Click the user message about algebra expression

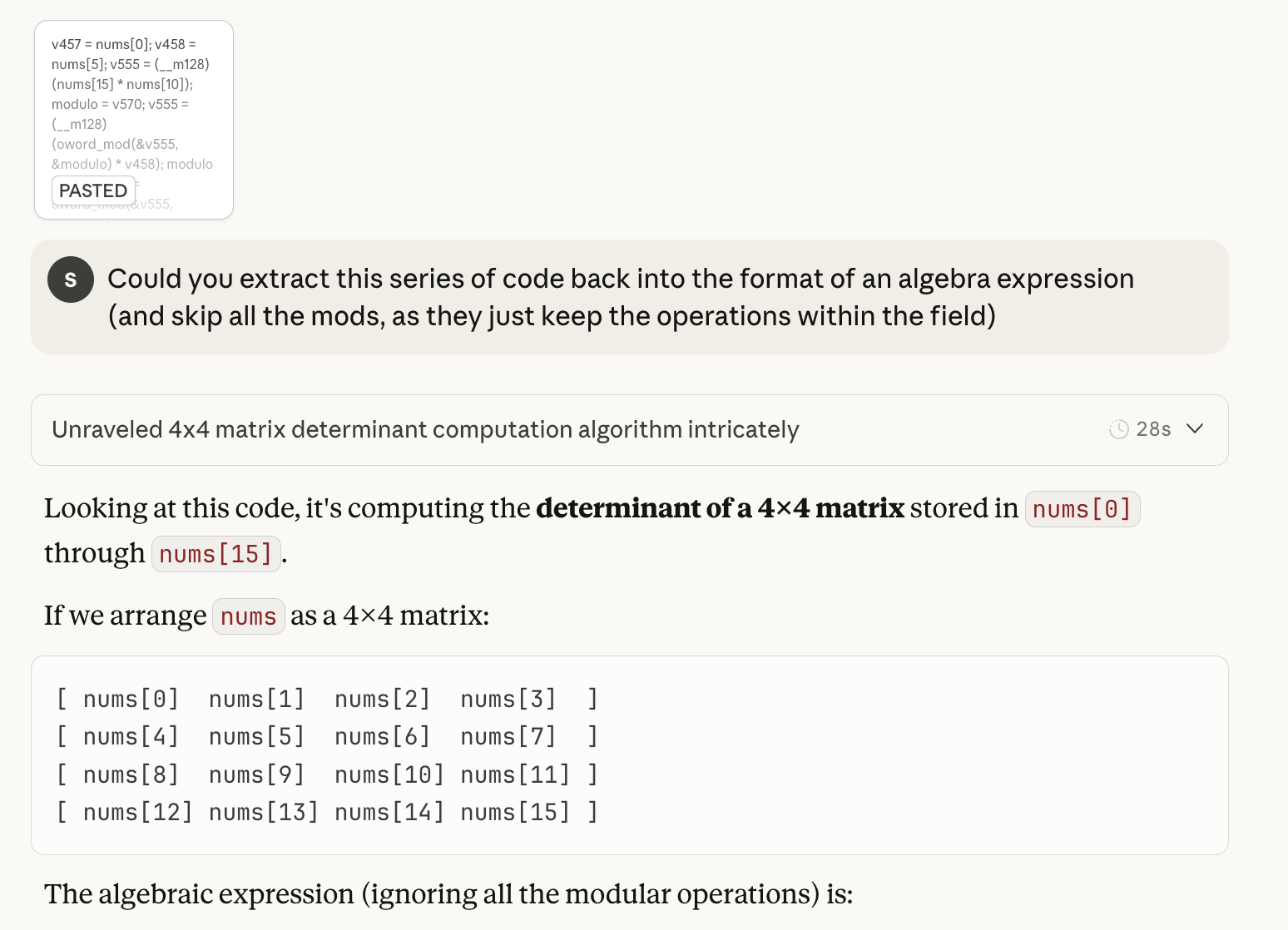click(620, 297)
